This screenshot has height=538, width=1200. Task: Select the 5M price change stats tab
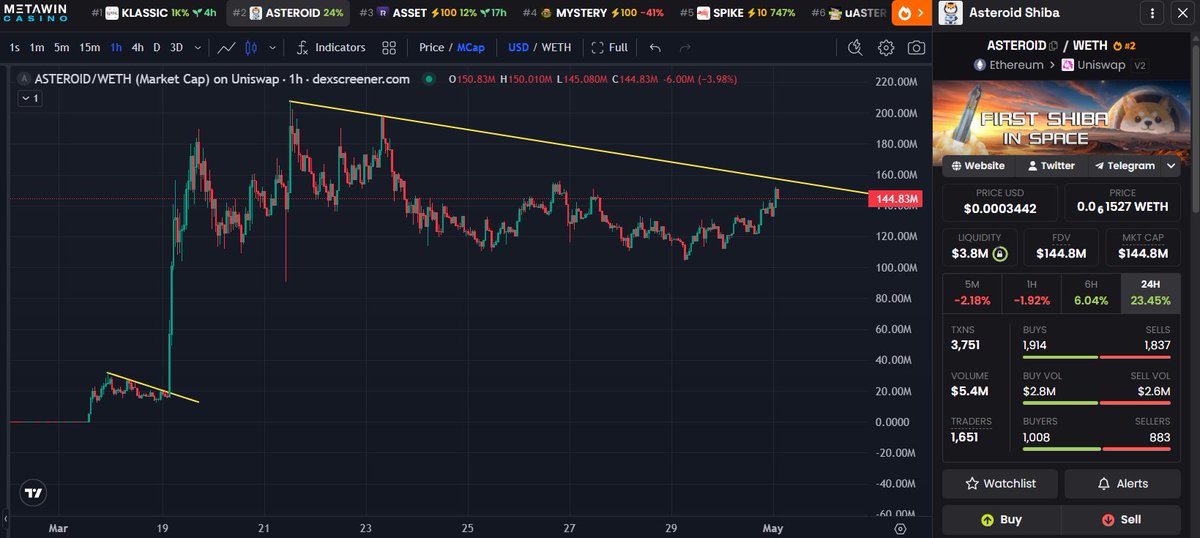(972, 293)
